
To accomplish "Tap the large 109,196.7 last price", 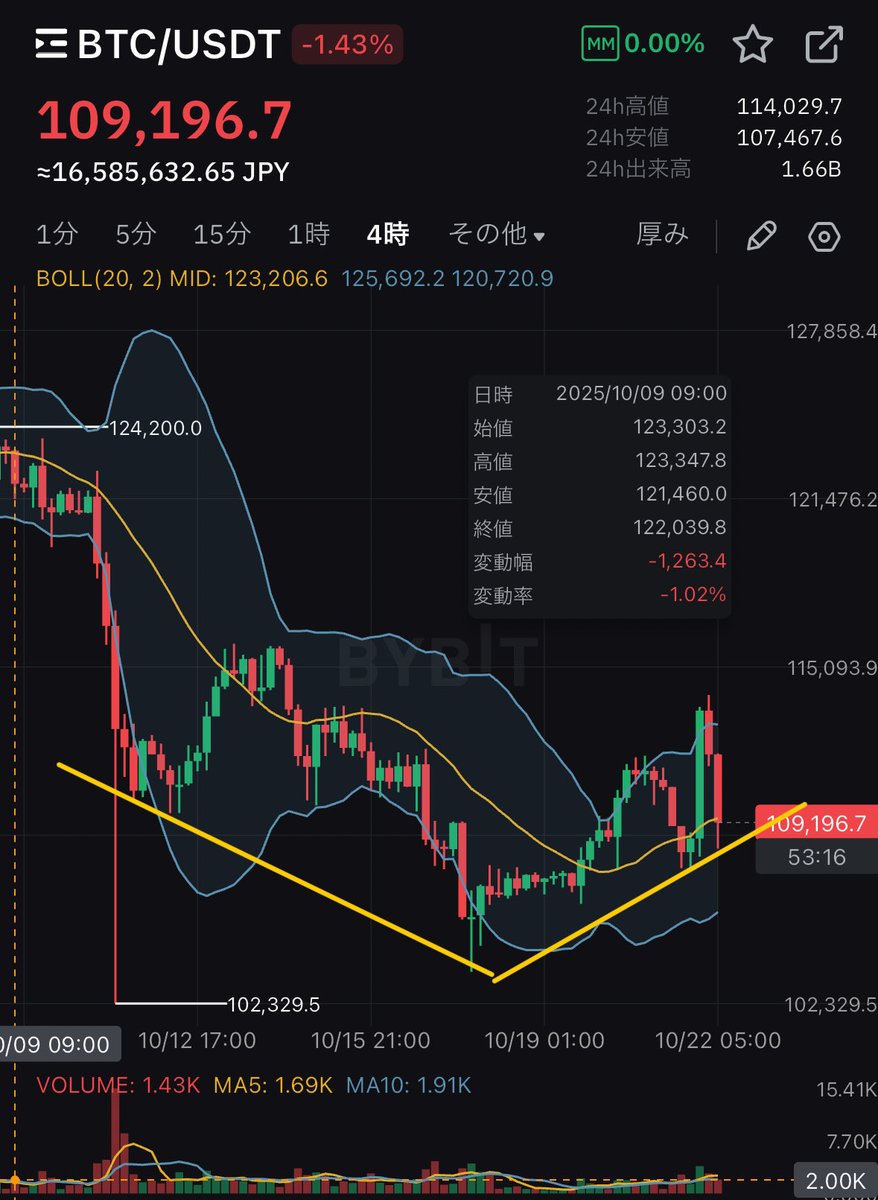I will point(165,120).
